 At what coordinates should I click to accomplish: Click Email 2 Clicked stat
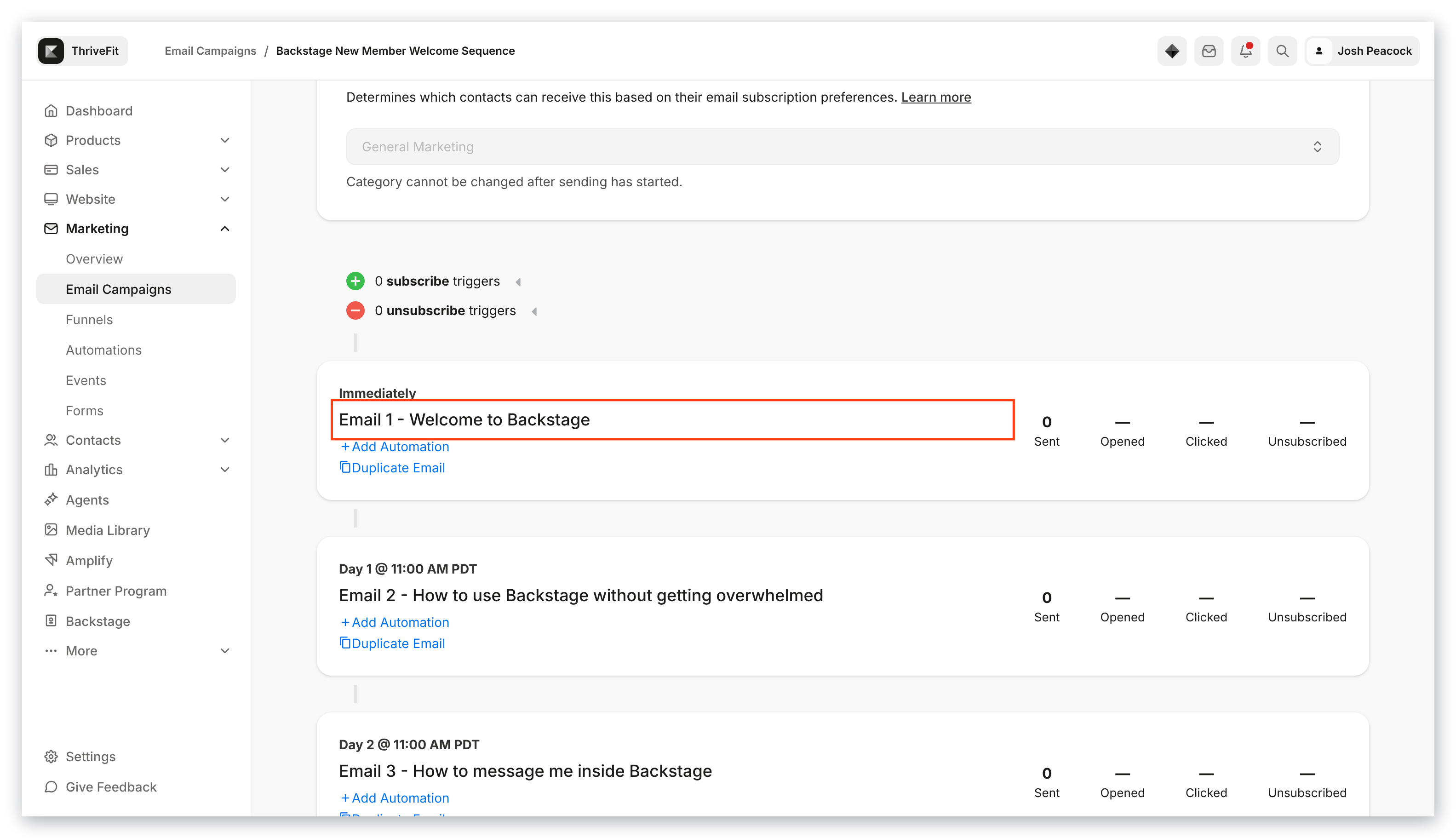[1206, 606]
